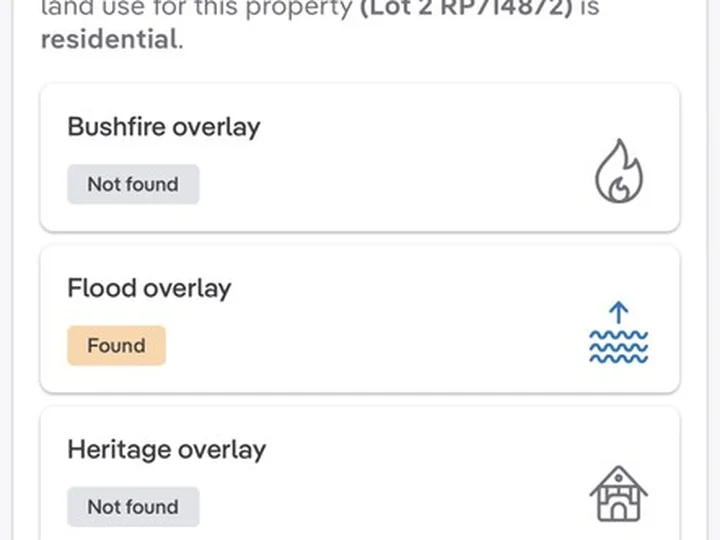Click the arched doorway of heritage house icon
This screenshot has width=720, height=540.
pos(619,511)
